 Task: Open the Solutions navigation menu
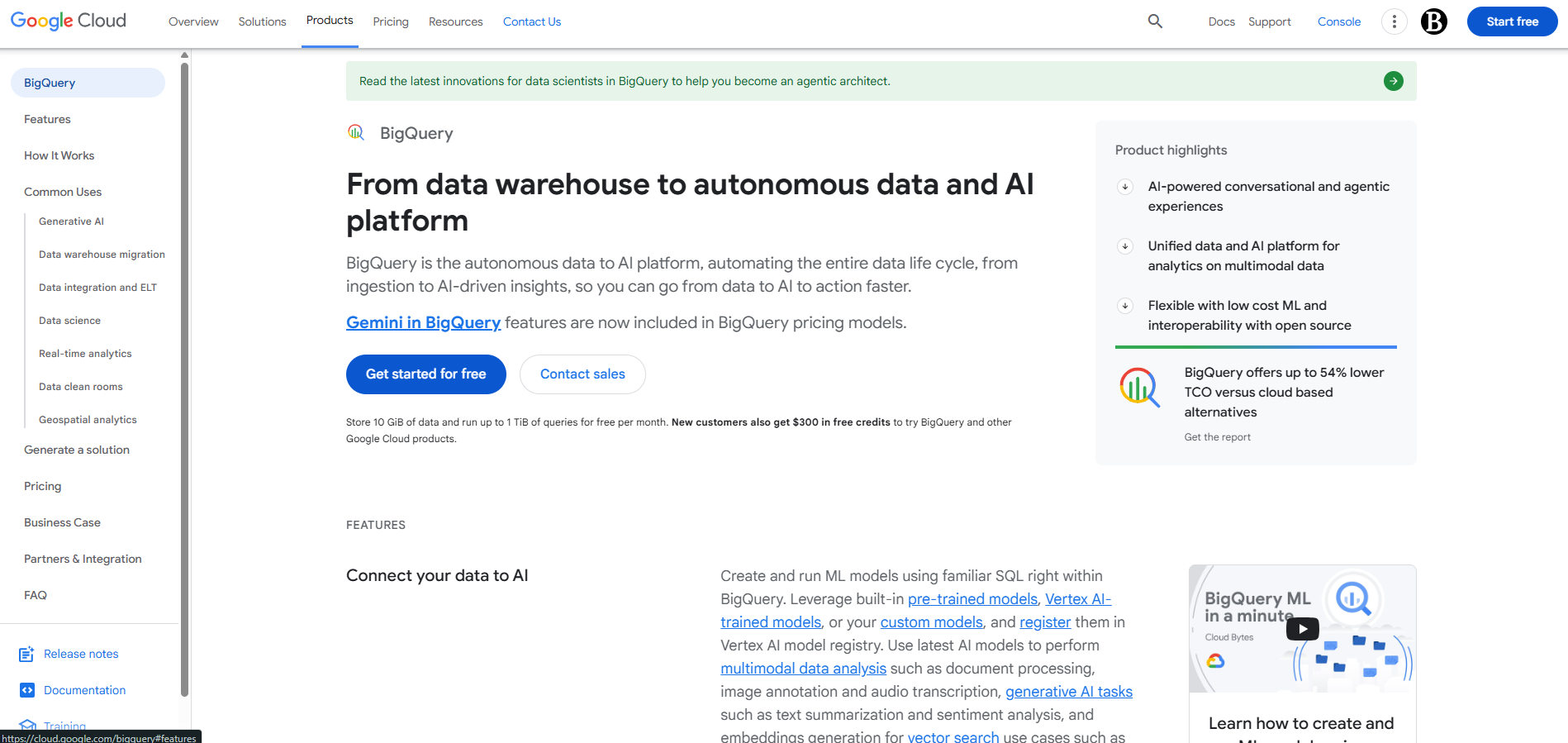click(262, 21)
